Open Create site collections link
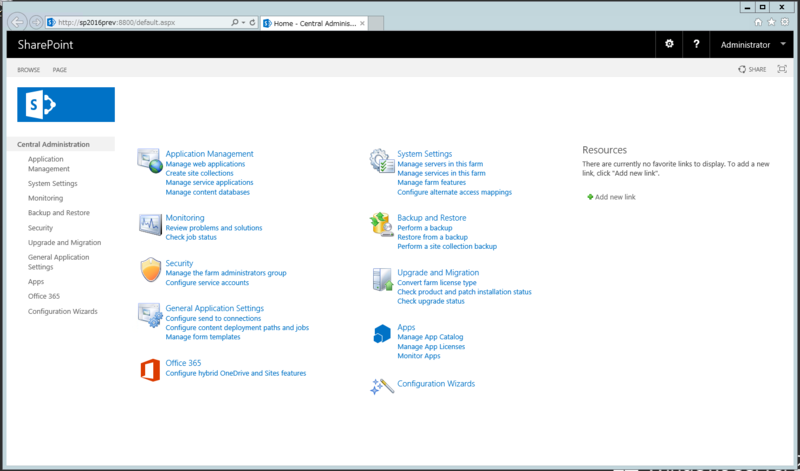This screenshot has width=800, height=471. [x=199, y=173]
